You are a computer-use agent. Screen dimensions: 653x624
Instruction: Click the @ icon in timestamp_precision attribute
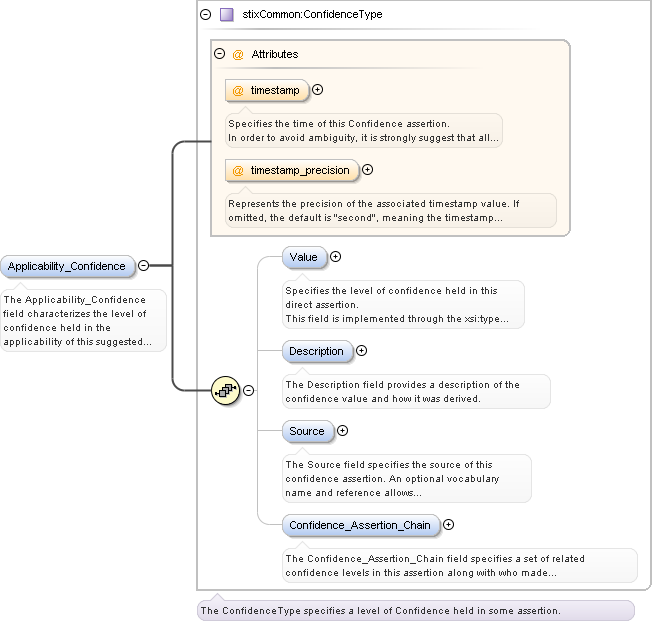coord(238,170)
